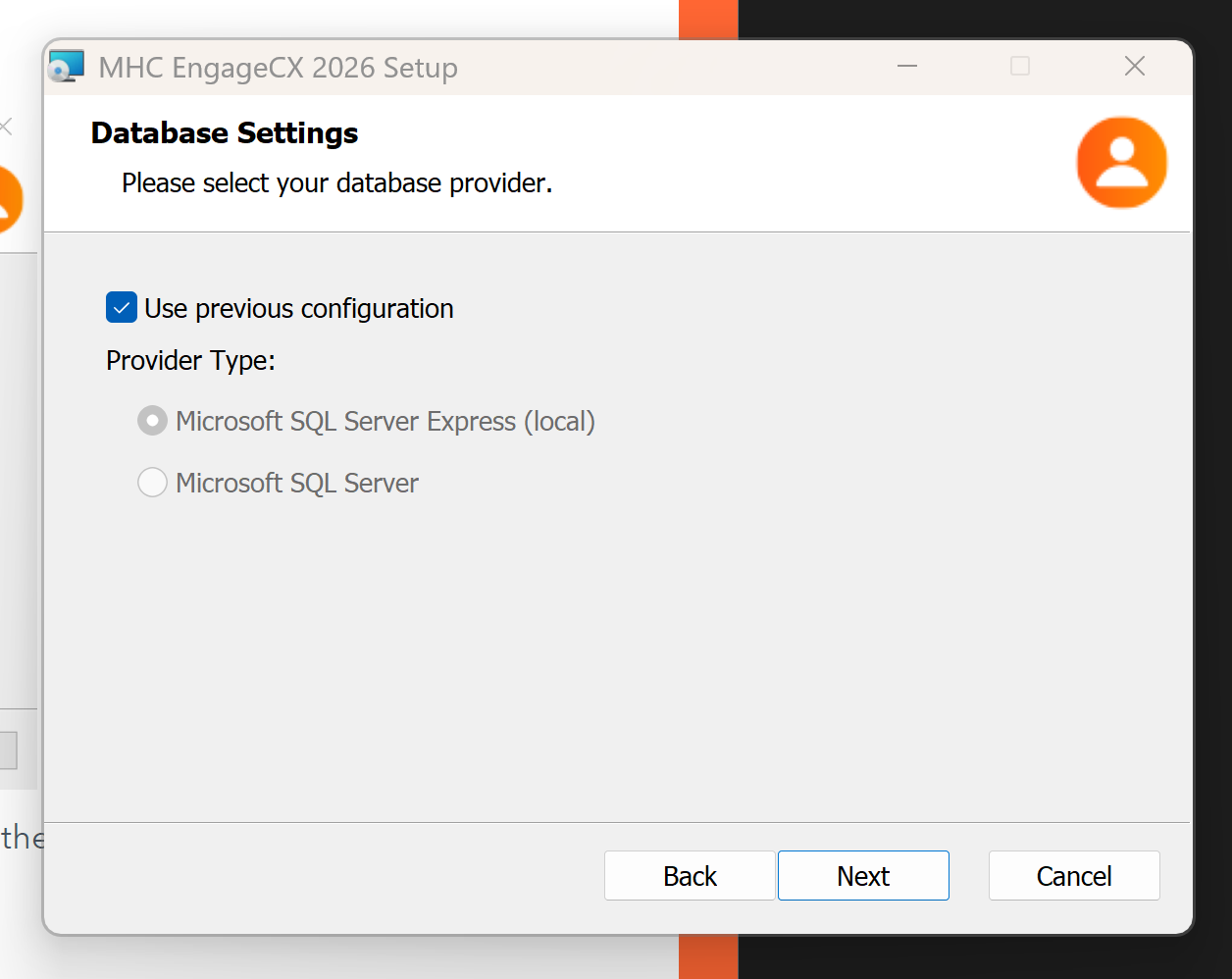
Task: Choose the plain Microsoft SQL Server radio button
Action: click(152, 483)
